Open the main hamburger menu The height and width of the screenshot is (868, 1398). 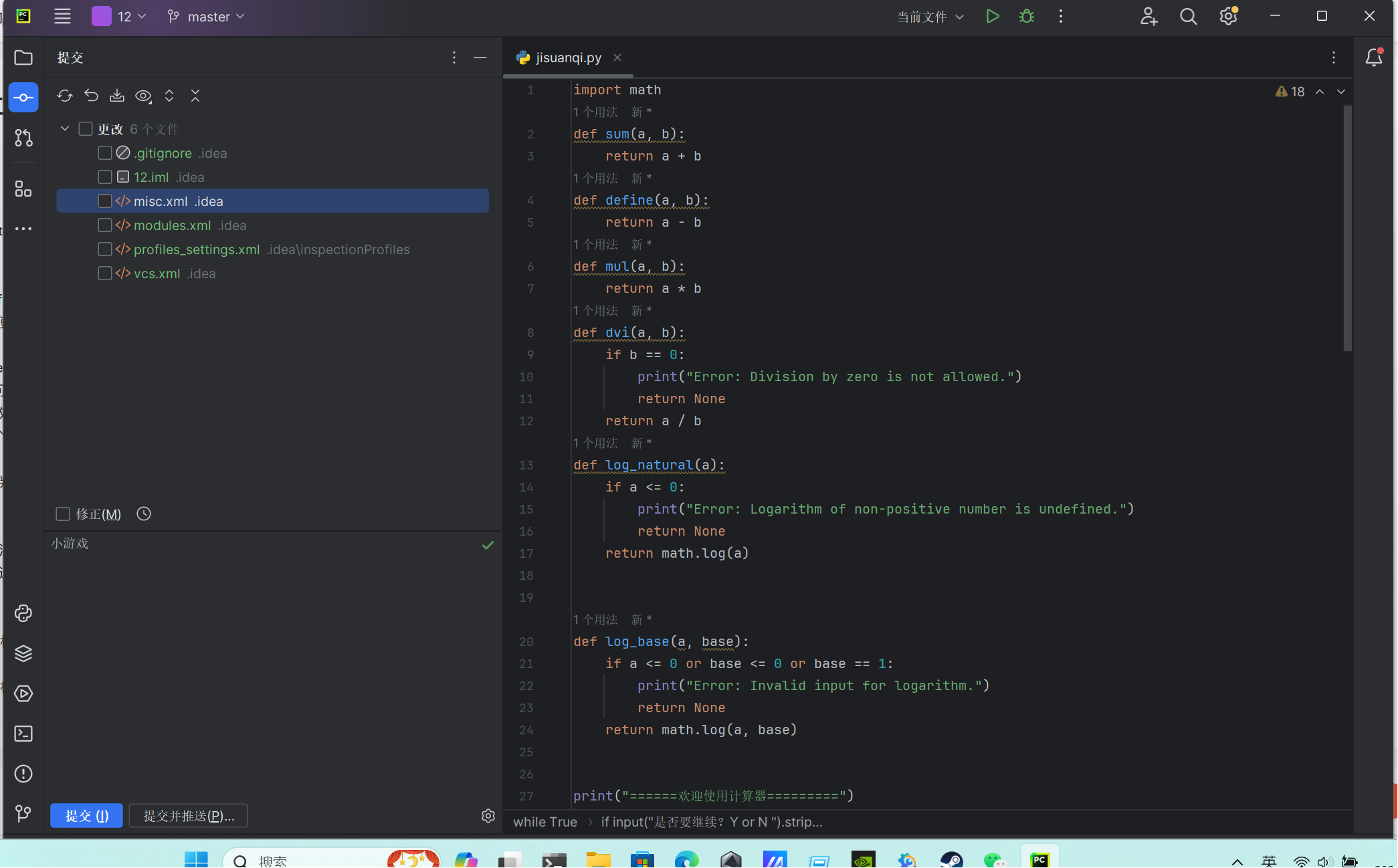tap(62, 17)
